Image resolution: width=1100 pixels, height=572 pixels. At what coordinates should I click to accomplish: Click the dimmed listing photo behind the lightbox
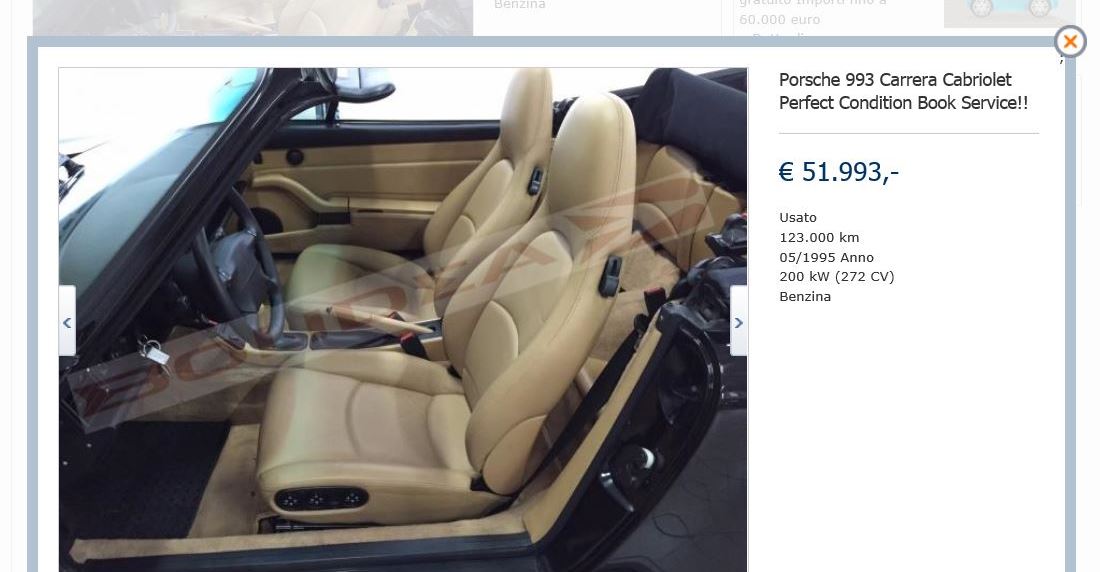click(x=253, y=18)
